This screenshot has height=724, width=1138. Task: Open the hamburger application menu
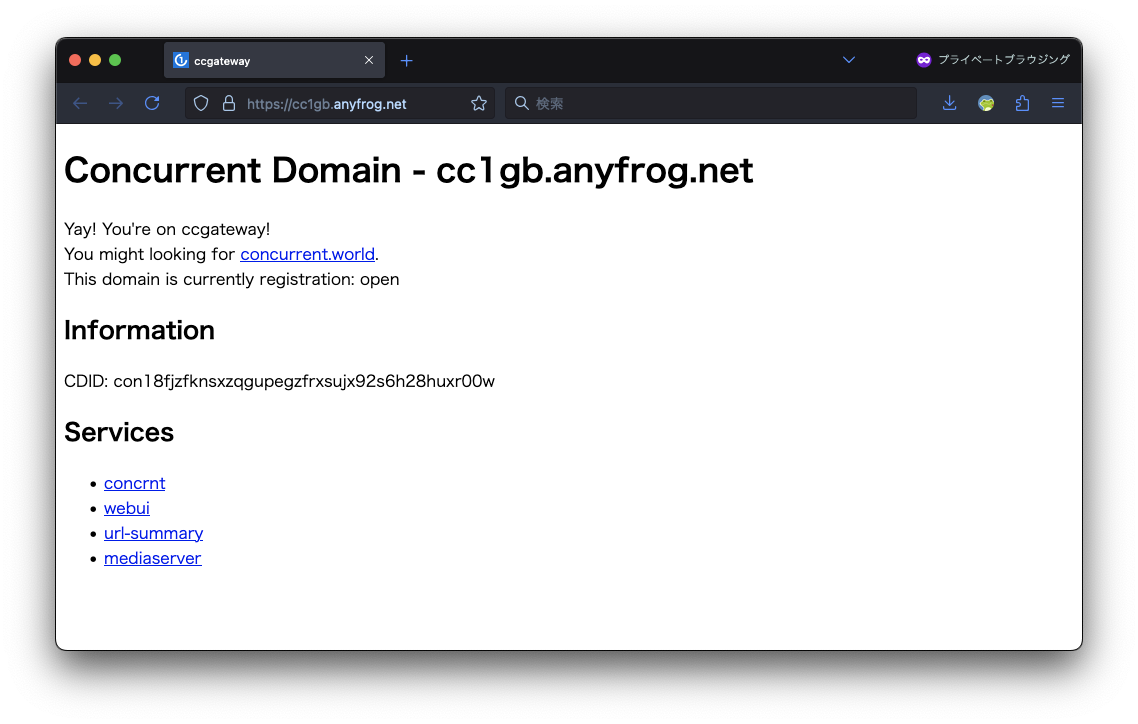click(1058, 103)
